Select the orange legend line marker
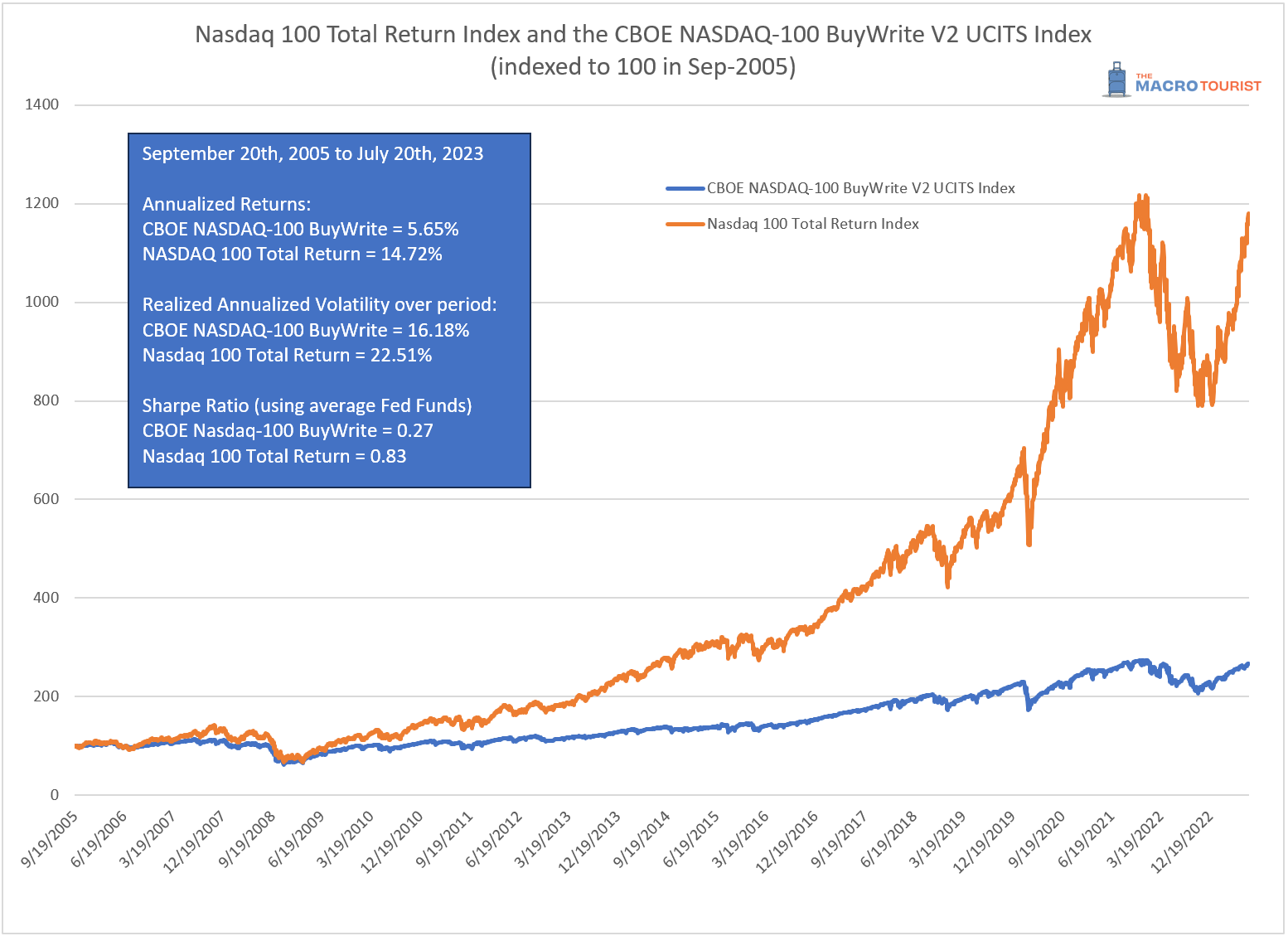The width and height of the screenshot is (1288, 936). pyautogui.click(x=685, y=224)
